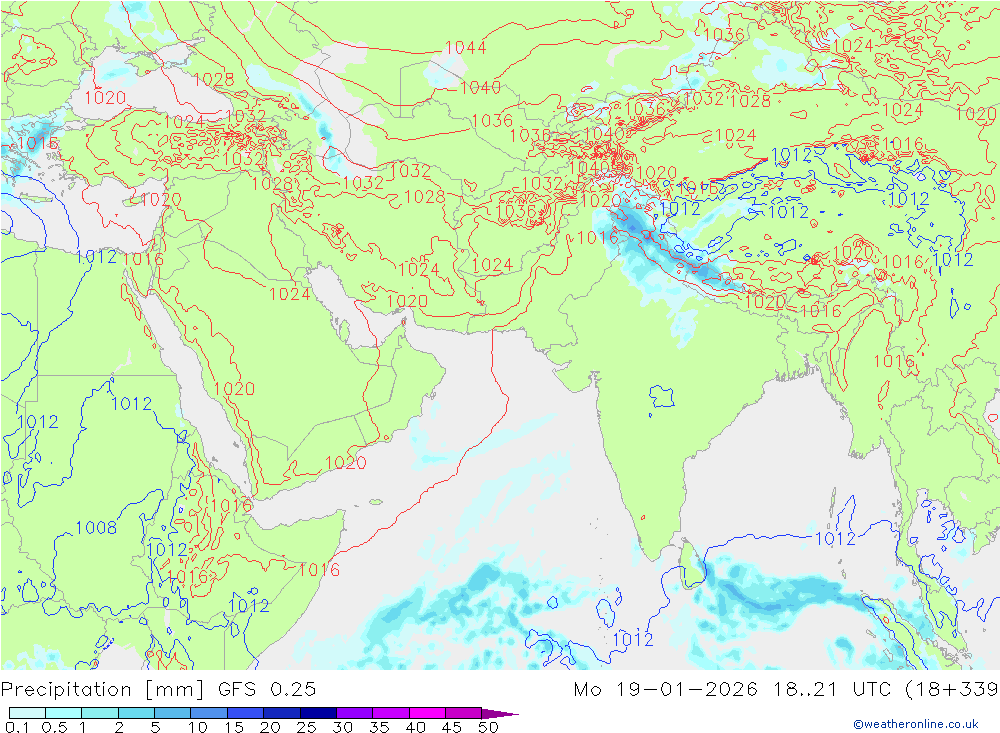The width and height of the screenshot is (1000, 733).
Task: Pick the 25–30 mm navy legend swatch
Action: tap(318, 713)
